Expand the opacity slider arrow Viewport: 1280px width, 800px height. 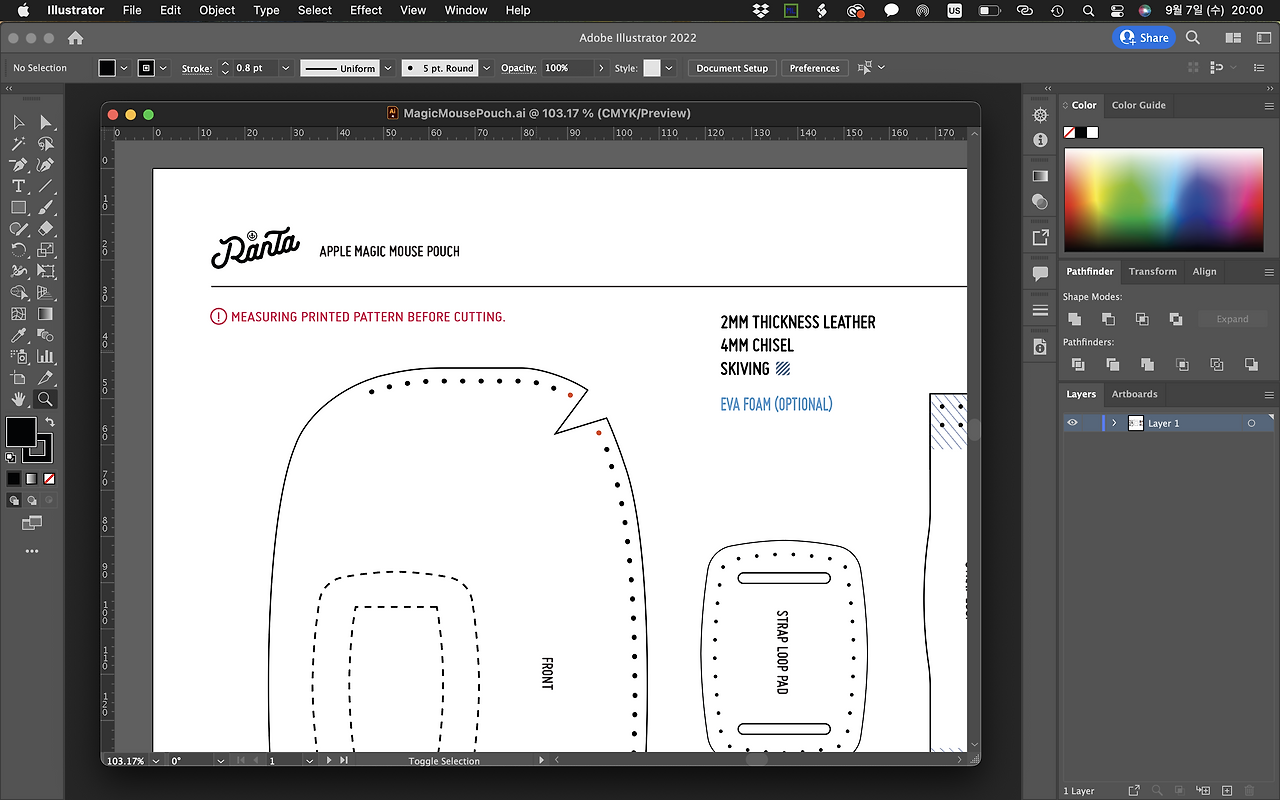[x=601, y=68]
